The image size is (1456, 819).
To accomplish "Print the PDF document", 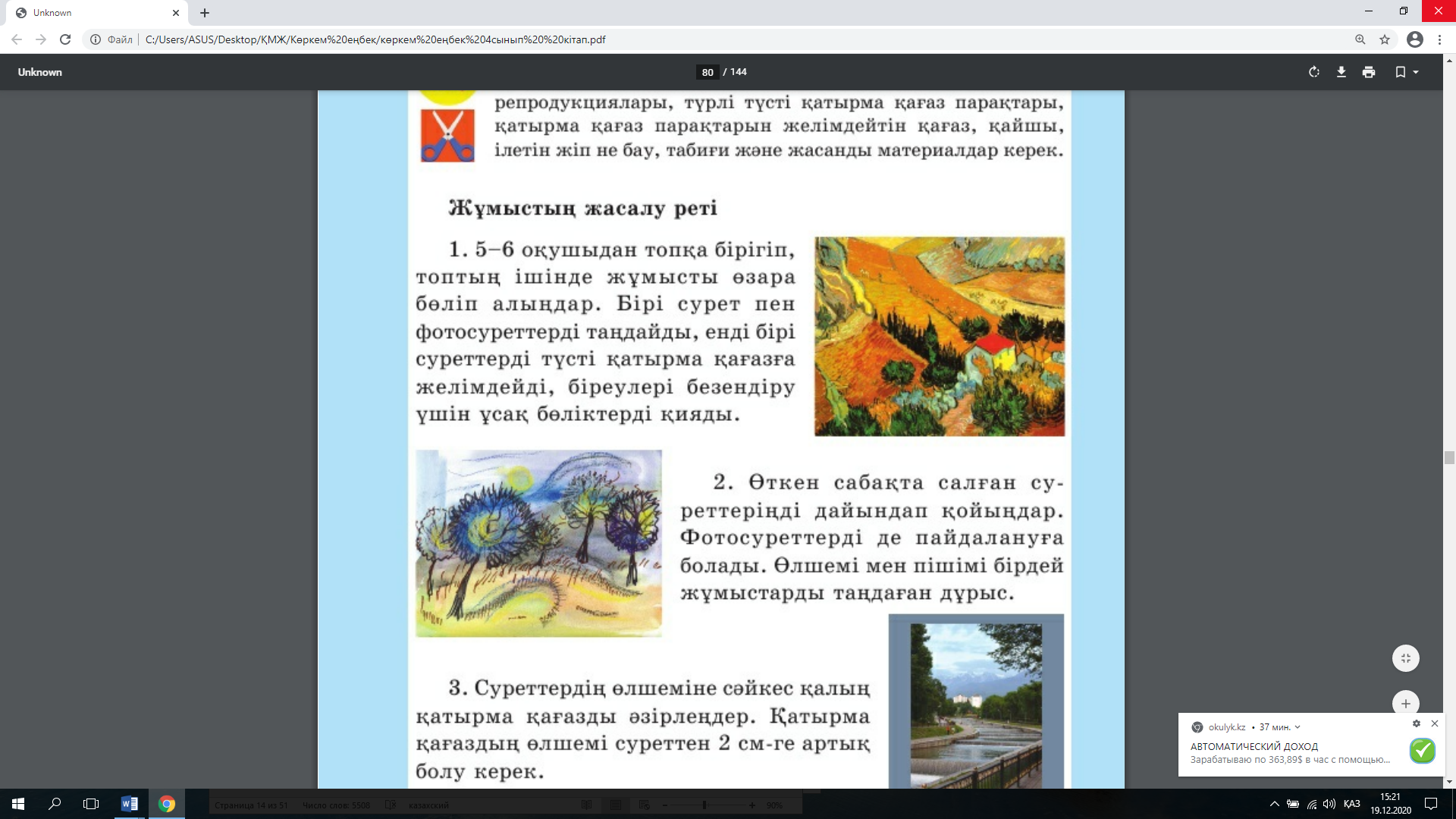I will 1368,72.
